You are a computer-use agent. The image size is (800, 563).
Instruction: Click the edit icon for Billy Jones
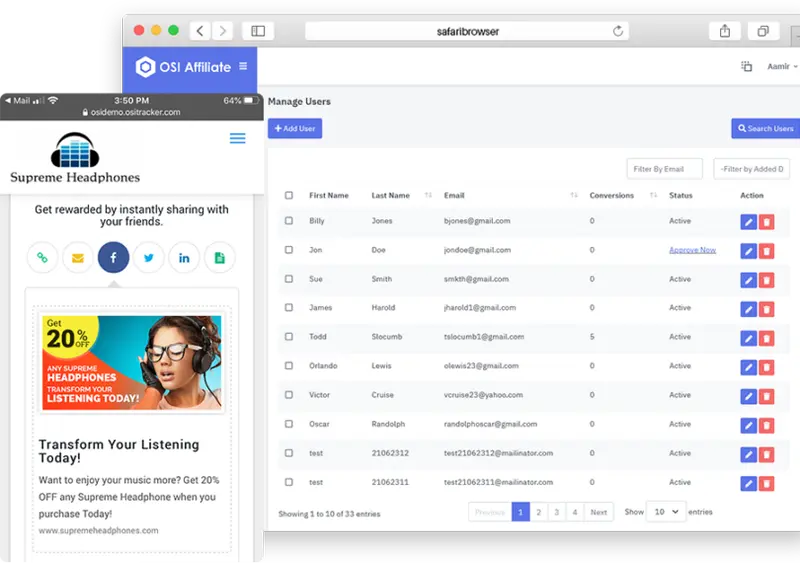click(748, 222)
